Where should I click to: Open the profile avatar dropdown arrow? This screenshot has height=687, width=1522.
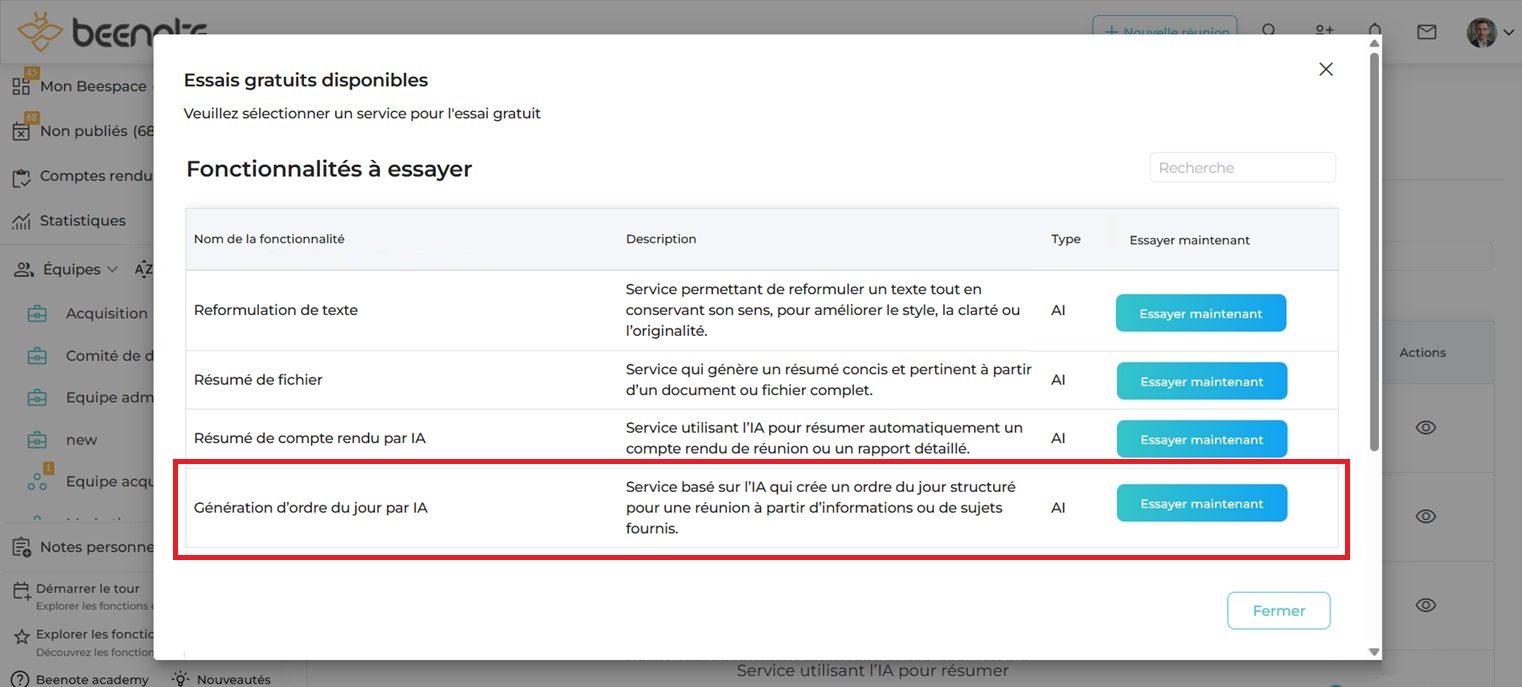click(x=1508, y=33)
